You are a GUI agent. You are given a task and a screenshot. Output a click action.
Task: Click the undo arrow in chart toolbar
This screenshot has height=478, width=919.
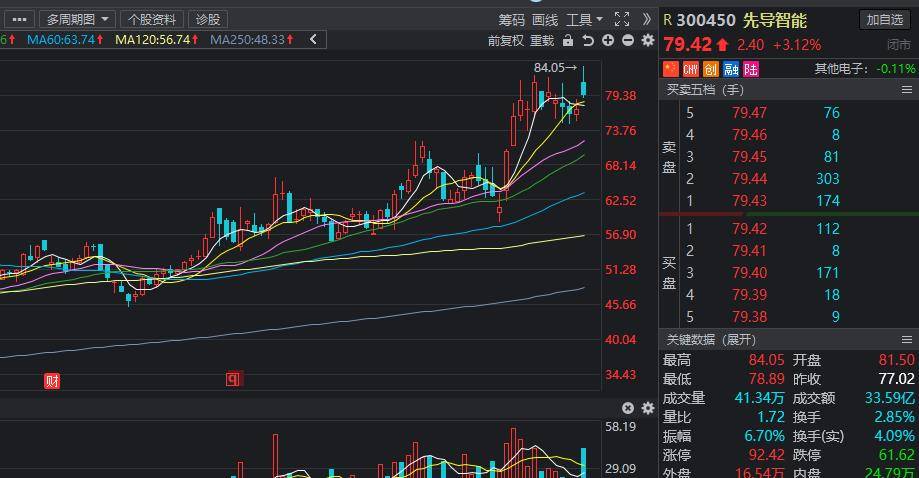[588, 40]
